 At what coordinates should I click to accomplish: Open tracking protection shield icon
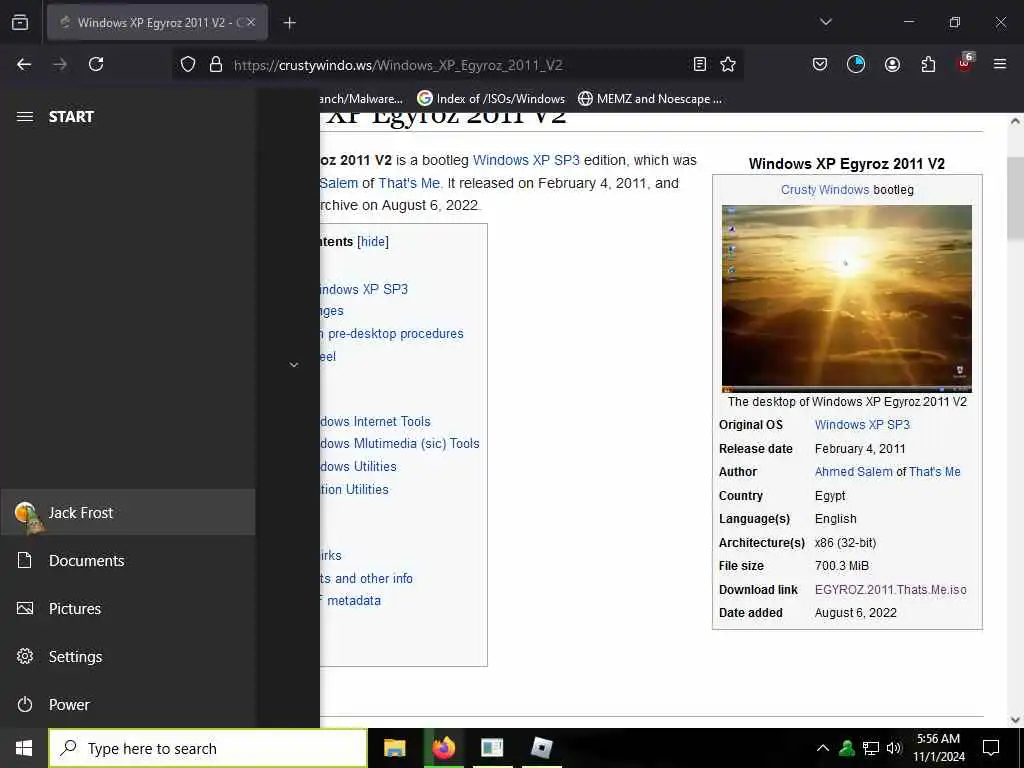(188, 64)
